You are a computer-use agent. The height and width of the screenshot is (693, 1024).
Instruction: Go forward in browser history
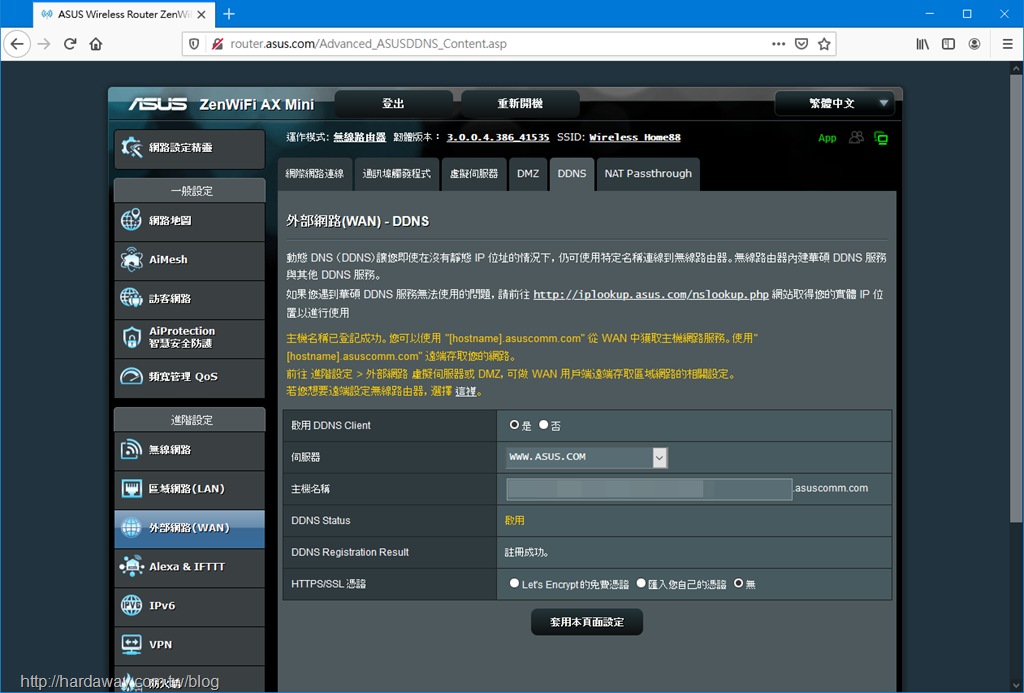pos(44,44)
